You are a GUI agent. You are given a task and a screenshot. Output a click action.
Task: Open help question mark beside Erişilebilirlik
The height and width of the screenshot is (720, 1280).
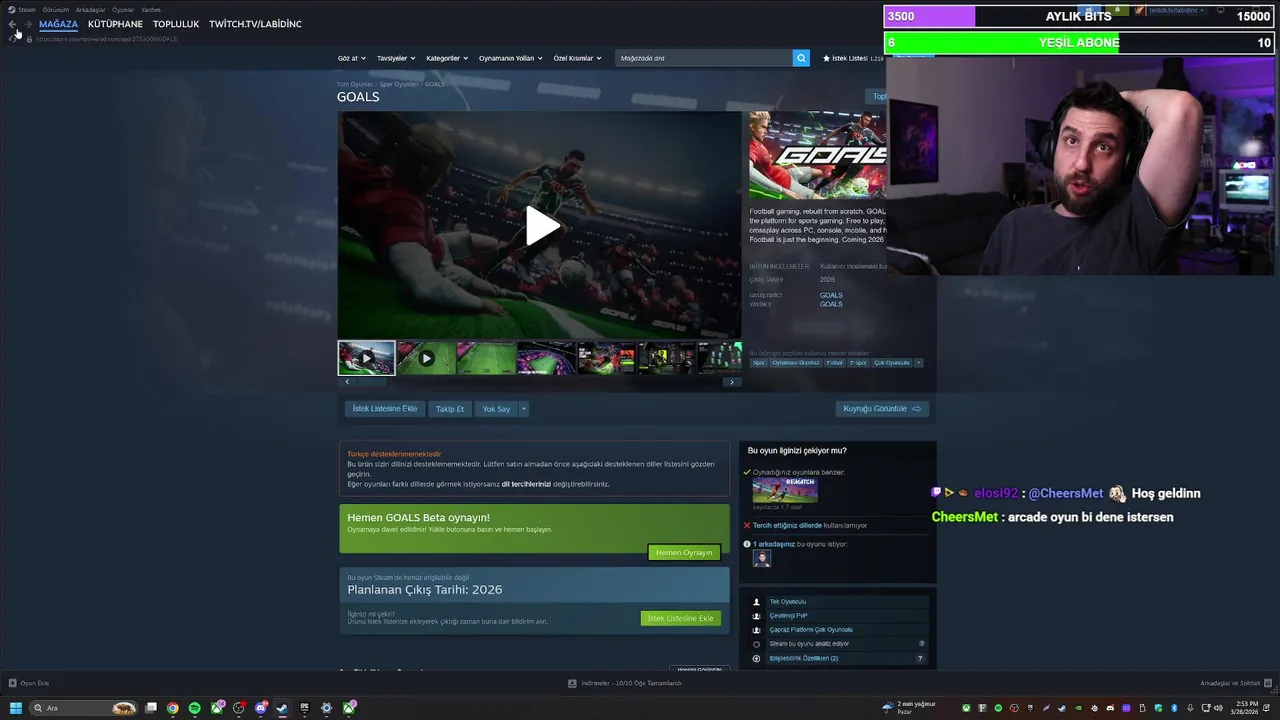[920, 658]
